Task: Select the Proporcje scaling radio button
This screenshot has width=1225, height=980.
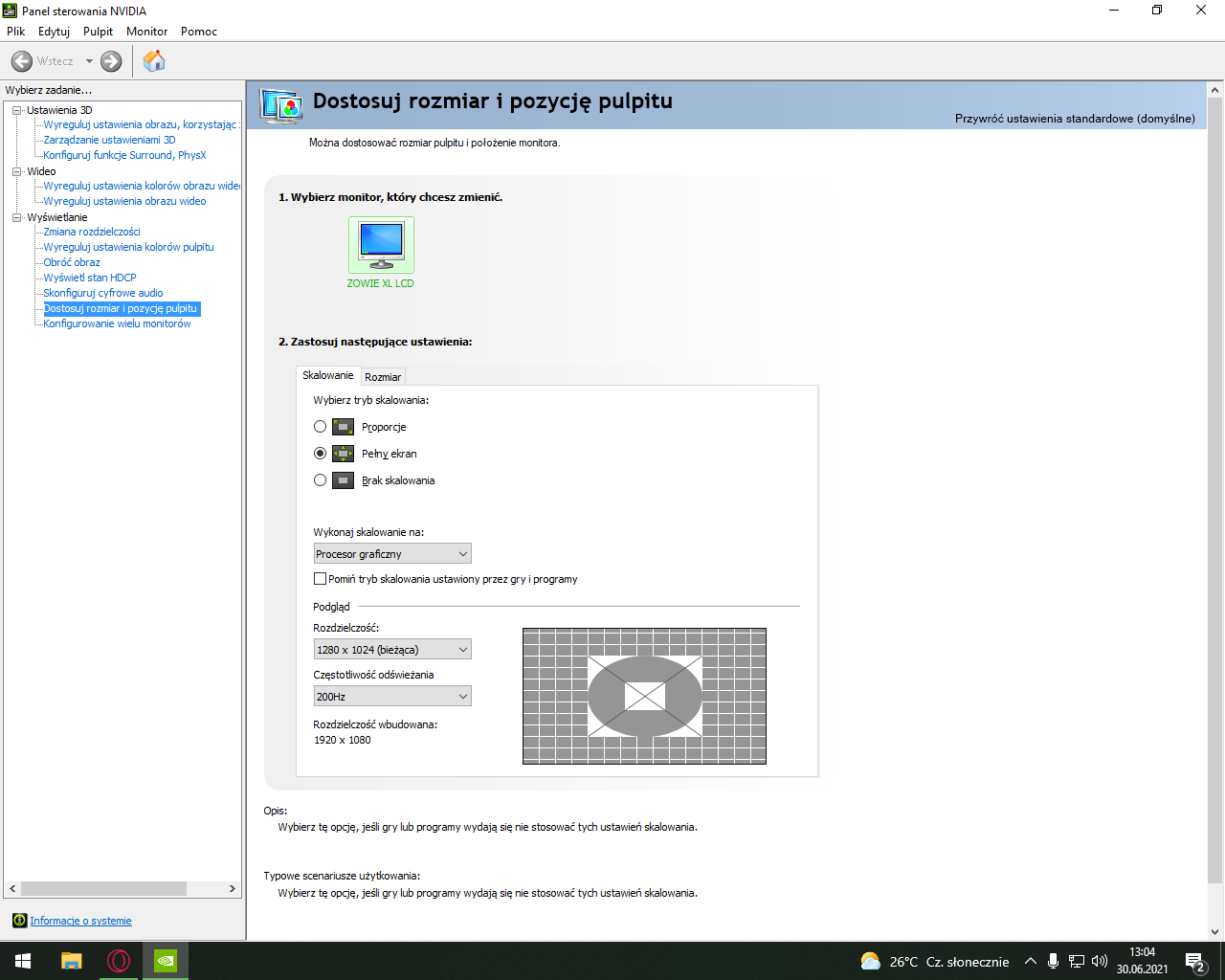Action: pos(321,427)
